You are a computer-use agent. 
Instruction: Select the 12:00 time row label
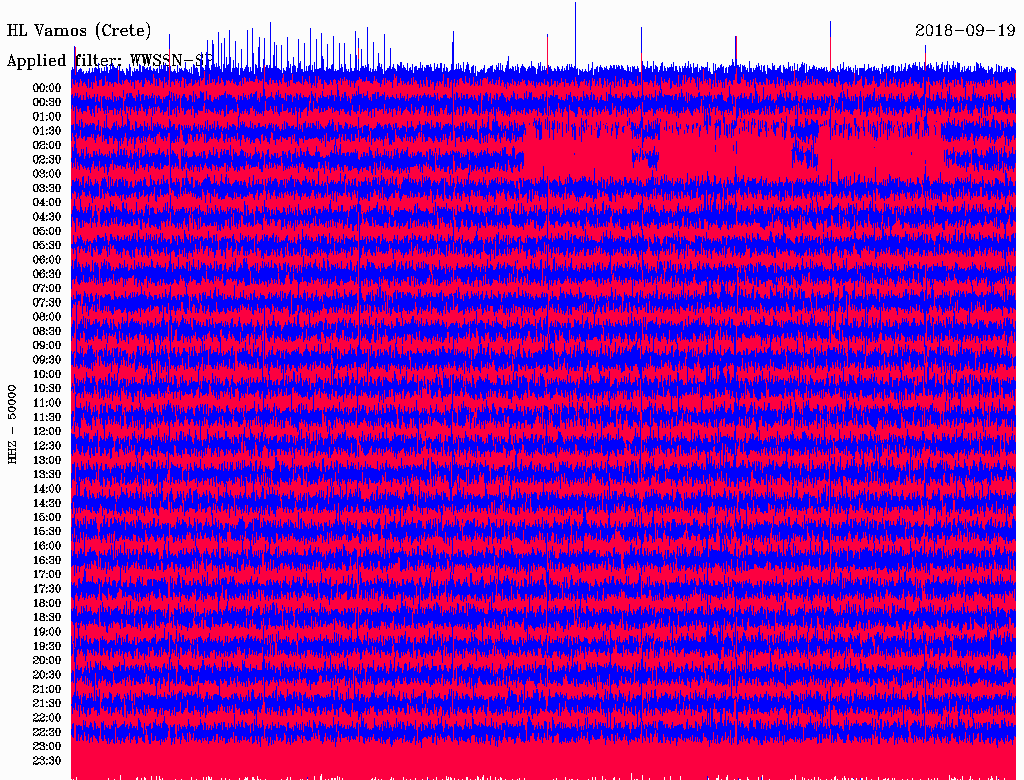(47, 431)
